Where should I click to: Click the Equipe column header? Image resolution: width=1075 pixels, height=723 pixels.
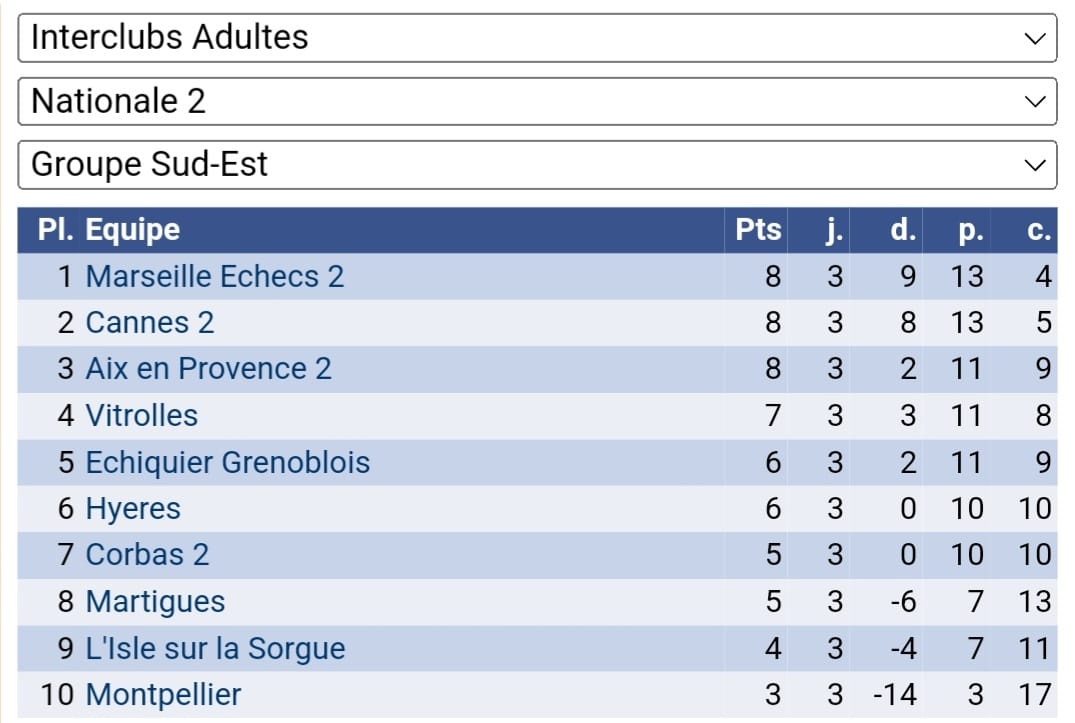(133, 230)
